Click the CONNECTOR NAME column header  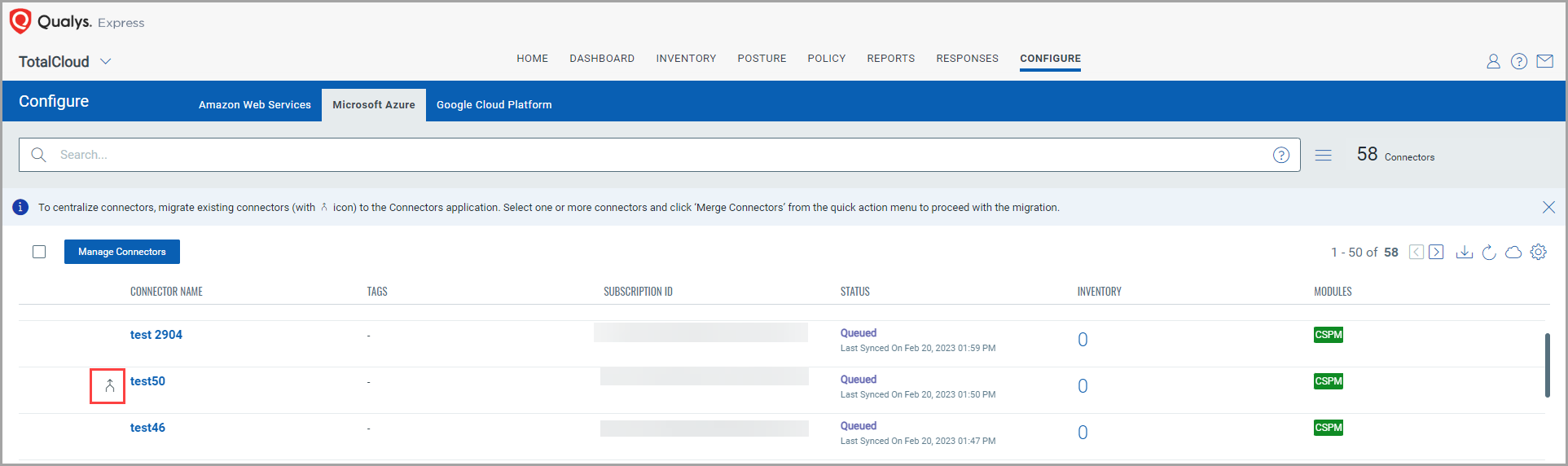(x=166, y=292)
